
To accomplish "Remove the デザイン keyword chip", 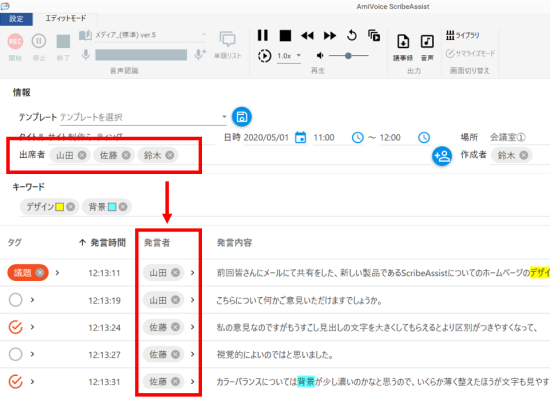I will (71, 207).
